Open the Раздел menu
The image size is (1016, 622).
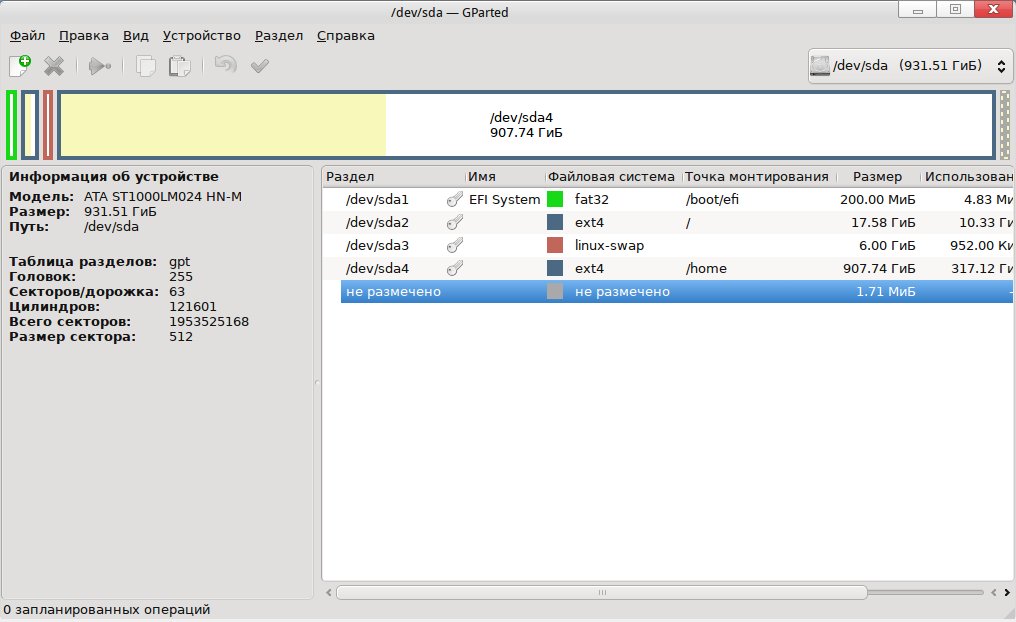(279, 36)
